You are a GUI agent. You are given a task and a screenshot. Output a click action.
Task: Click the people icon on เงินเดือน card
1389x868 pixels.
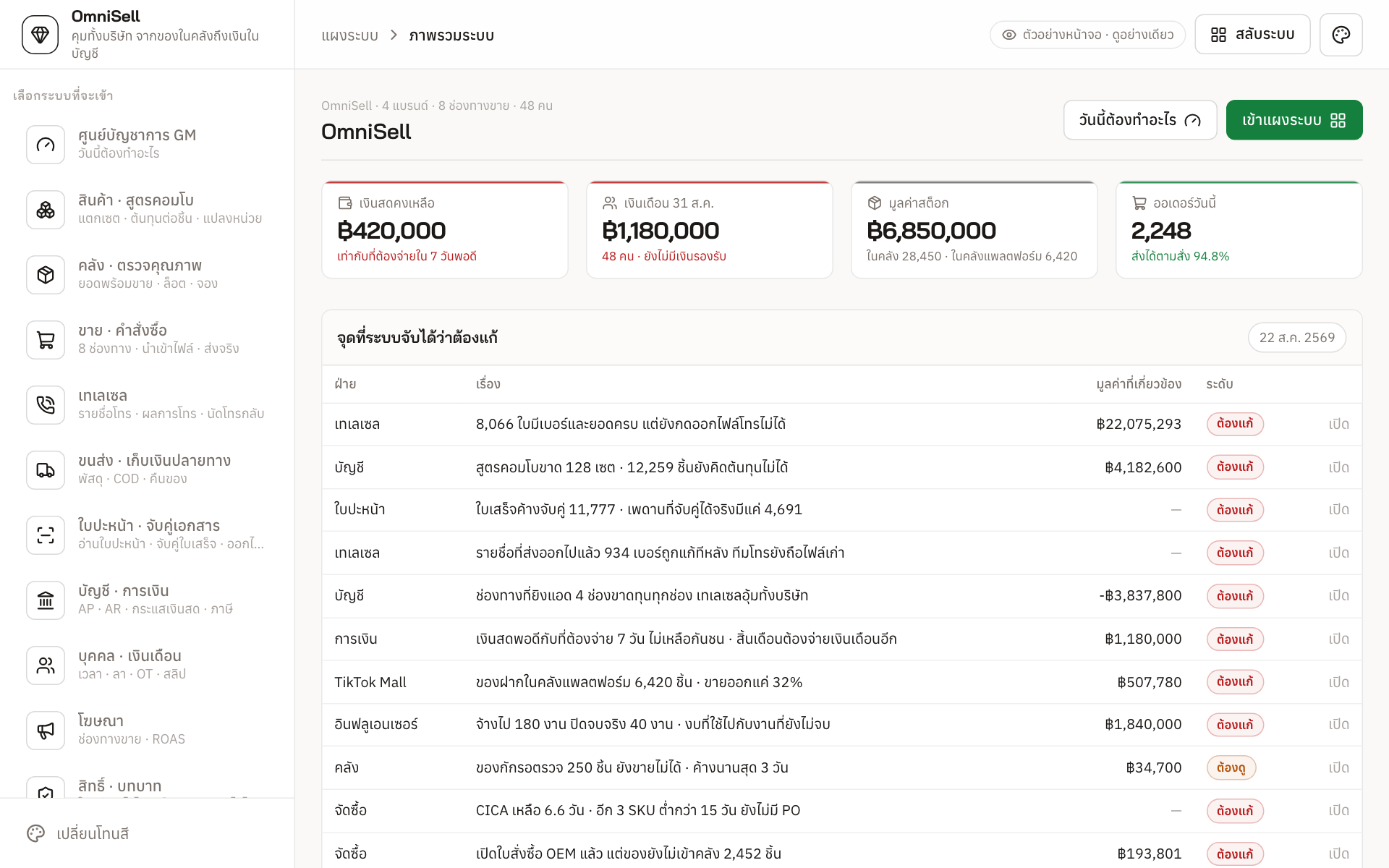[610, 203]
